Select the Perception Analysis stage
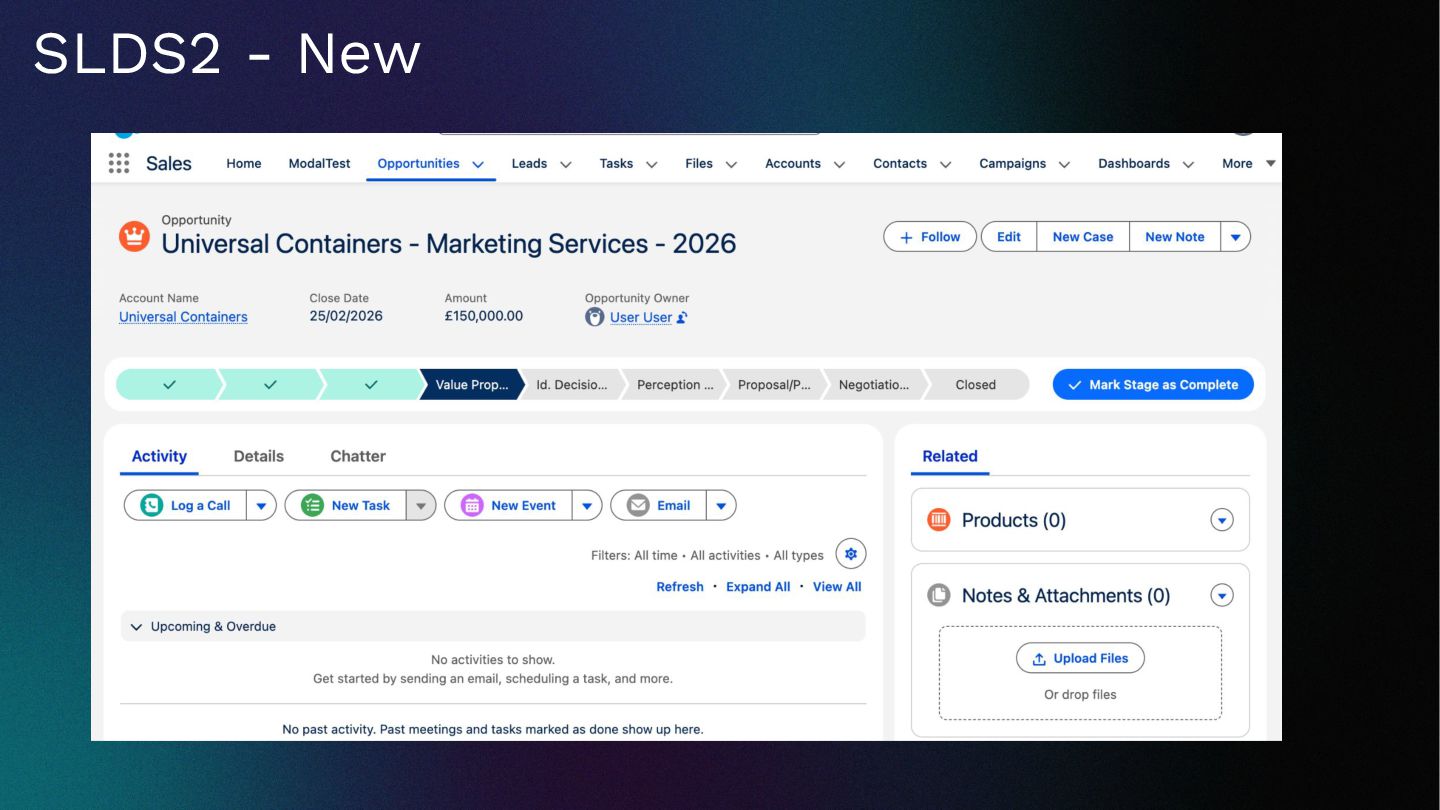The height and width of the screenshot is (810, 1440). click(675, 385)
